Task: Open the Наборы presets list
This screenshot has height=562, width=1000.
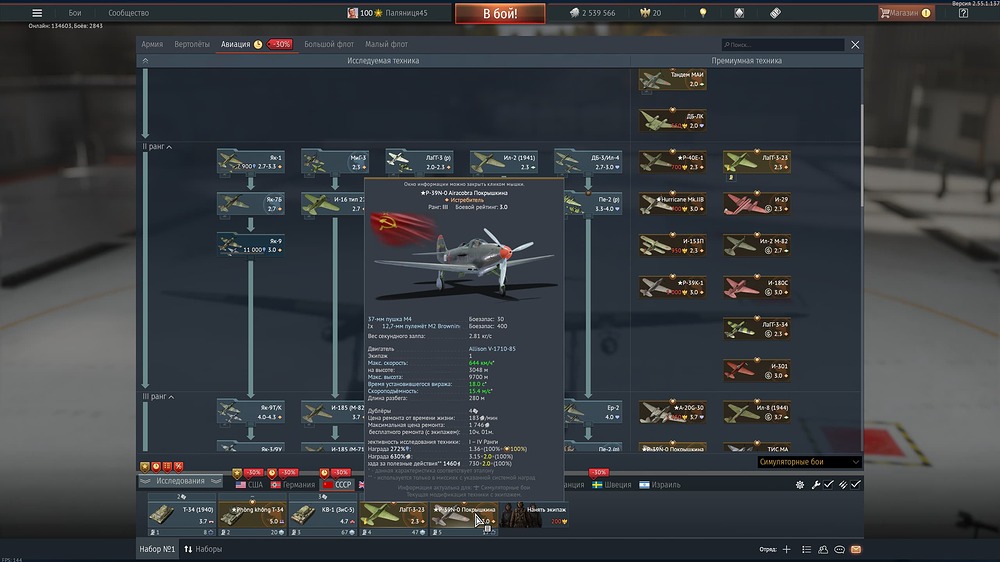Action: [203, 549]
